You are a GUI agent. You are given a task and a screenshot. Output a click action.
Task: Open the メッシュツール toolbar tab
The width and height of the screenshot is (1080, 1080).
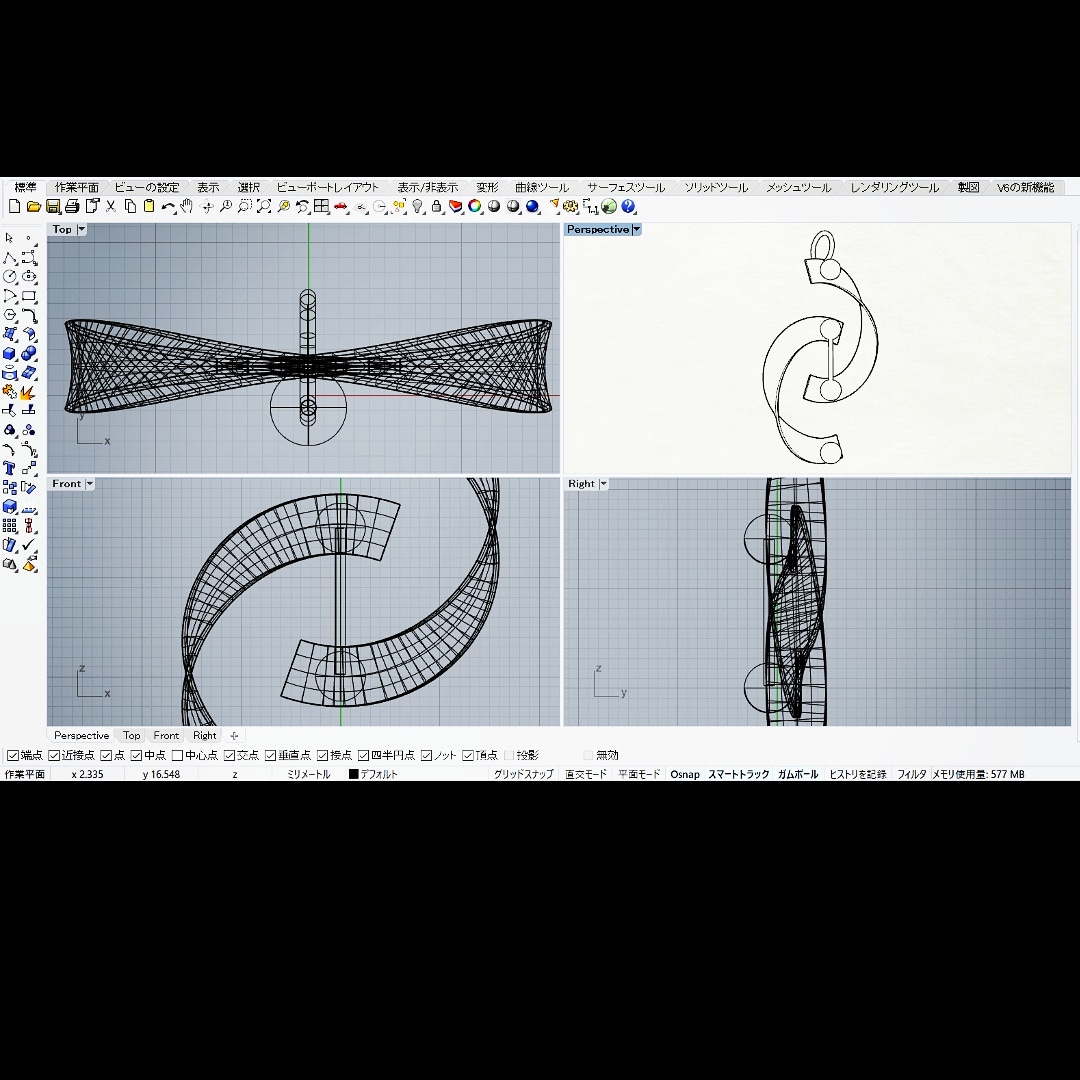click(799, 187)
